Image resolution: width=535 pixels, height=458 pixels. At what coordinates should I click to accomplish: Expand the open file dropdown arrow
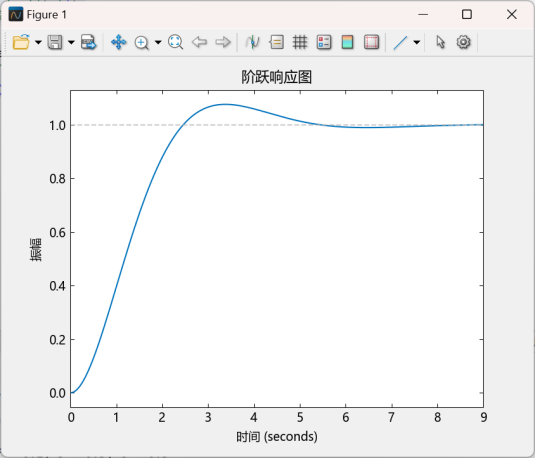tap(38, 42)
